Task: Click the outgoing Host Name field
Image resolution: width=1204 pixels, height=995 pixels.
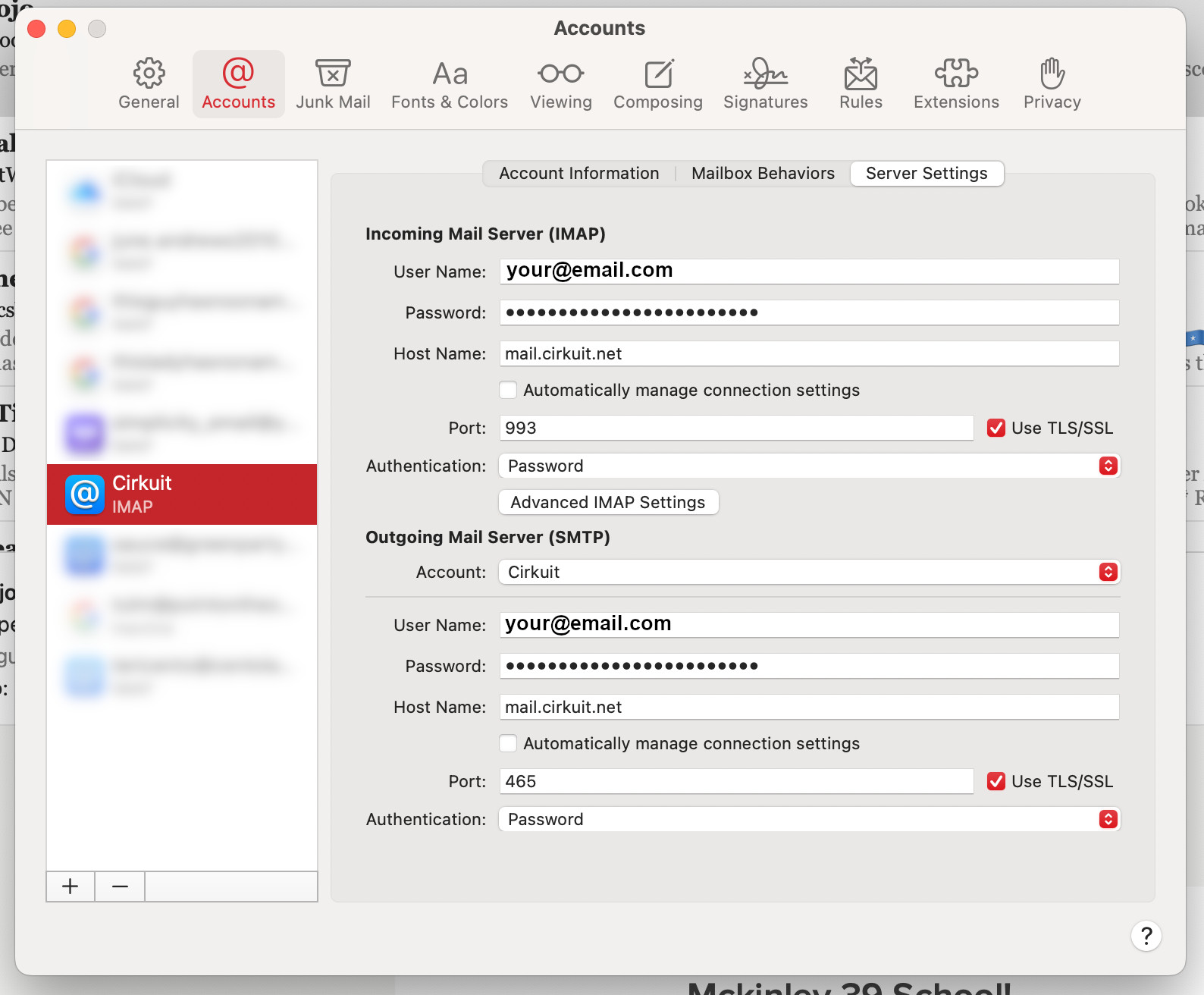Action: pos(809,707)
